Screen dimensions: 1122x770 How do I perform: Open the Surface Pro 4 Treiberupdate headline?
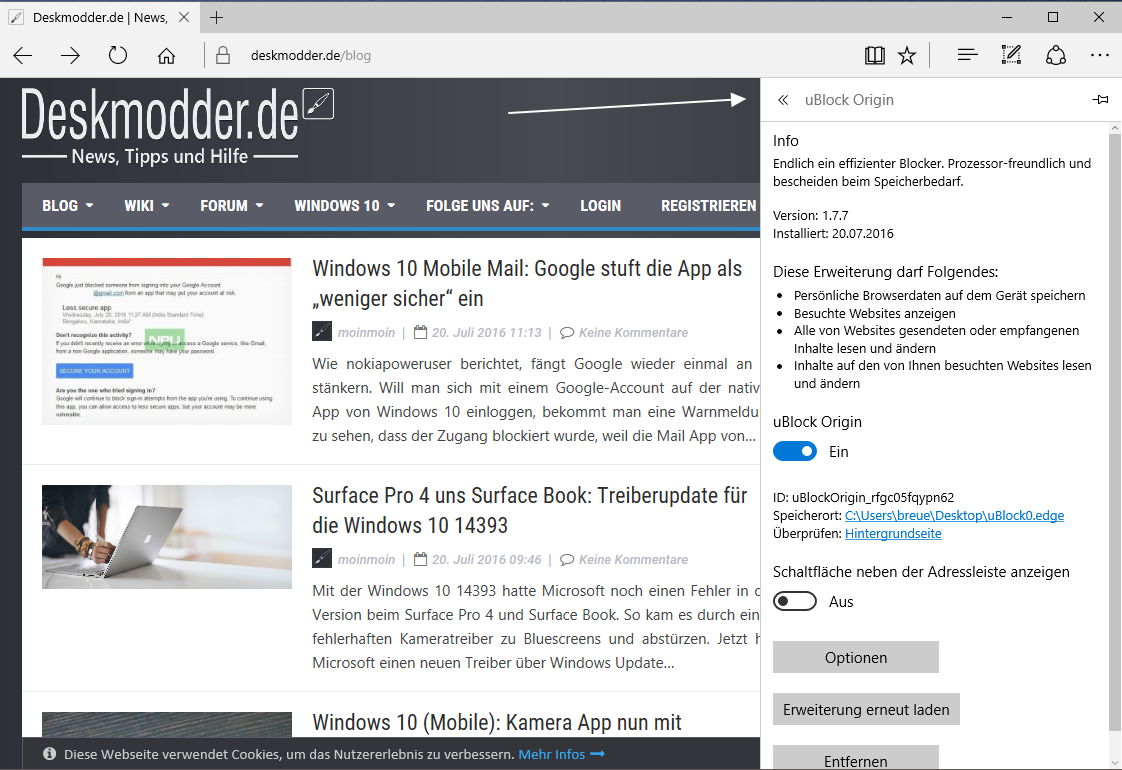(x=530, y=510)
